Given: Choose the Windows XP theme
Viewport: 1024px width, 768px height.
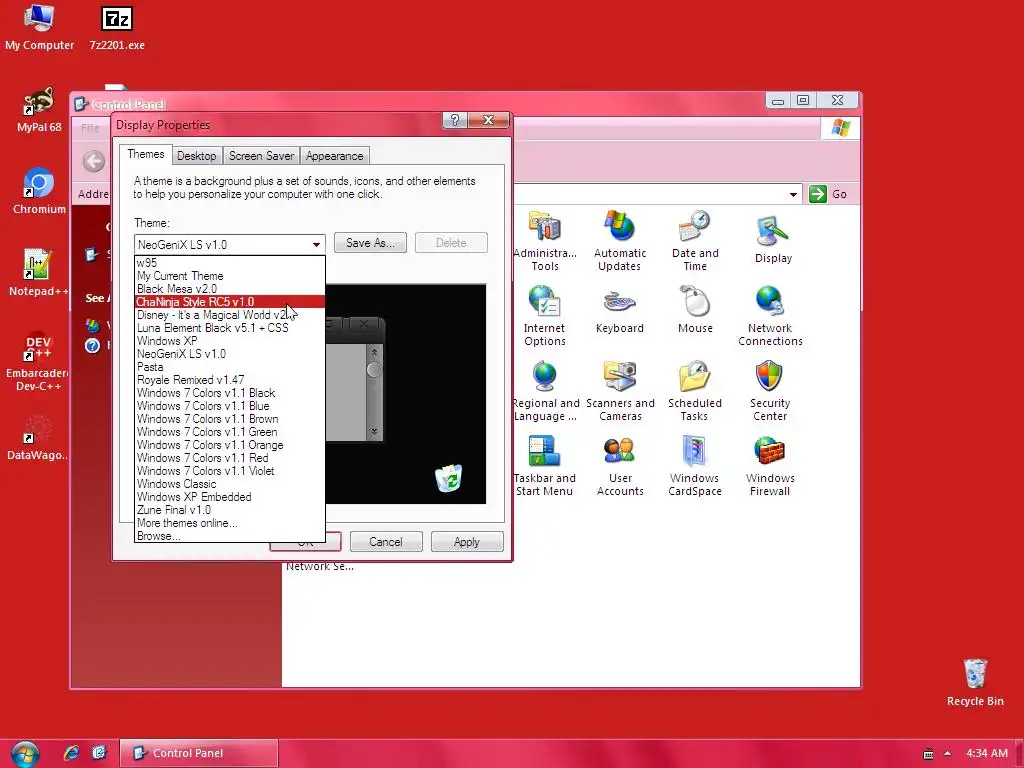Looking at the screenshot, I should point(229,341).
